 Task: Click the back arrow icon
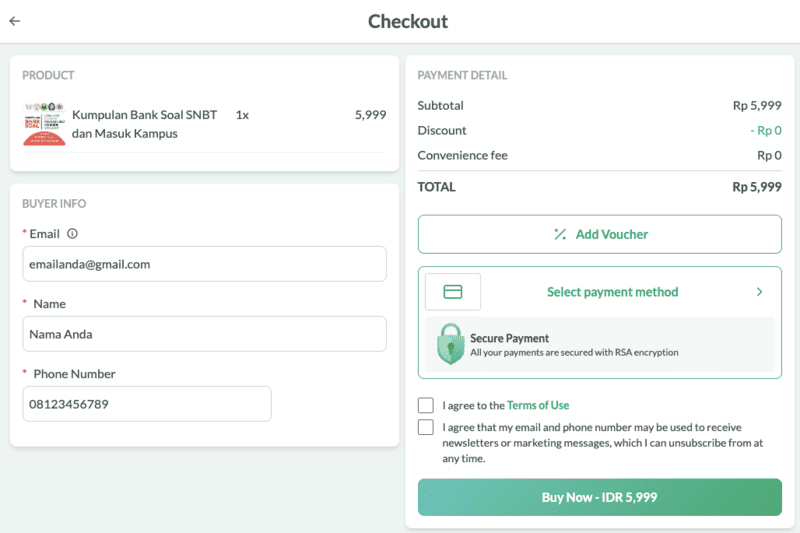pos(15,21)
